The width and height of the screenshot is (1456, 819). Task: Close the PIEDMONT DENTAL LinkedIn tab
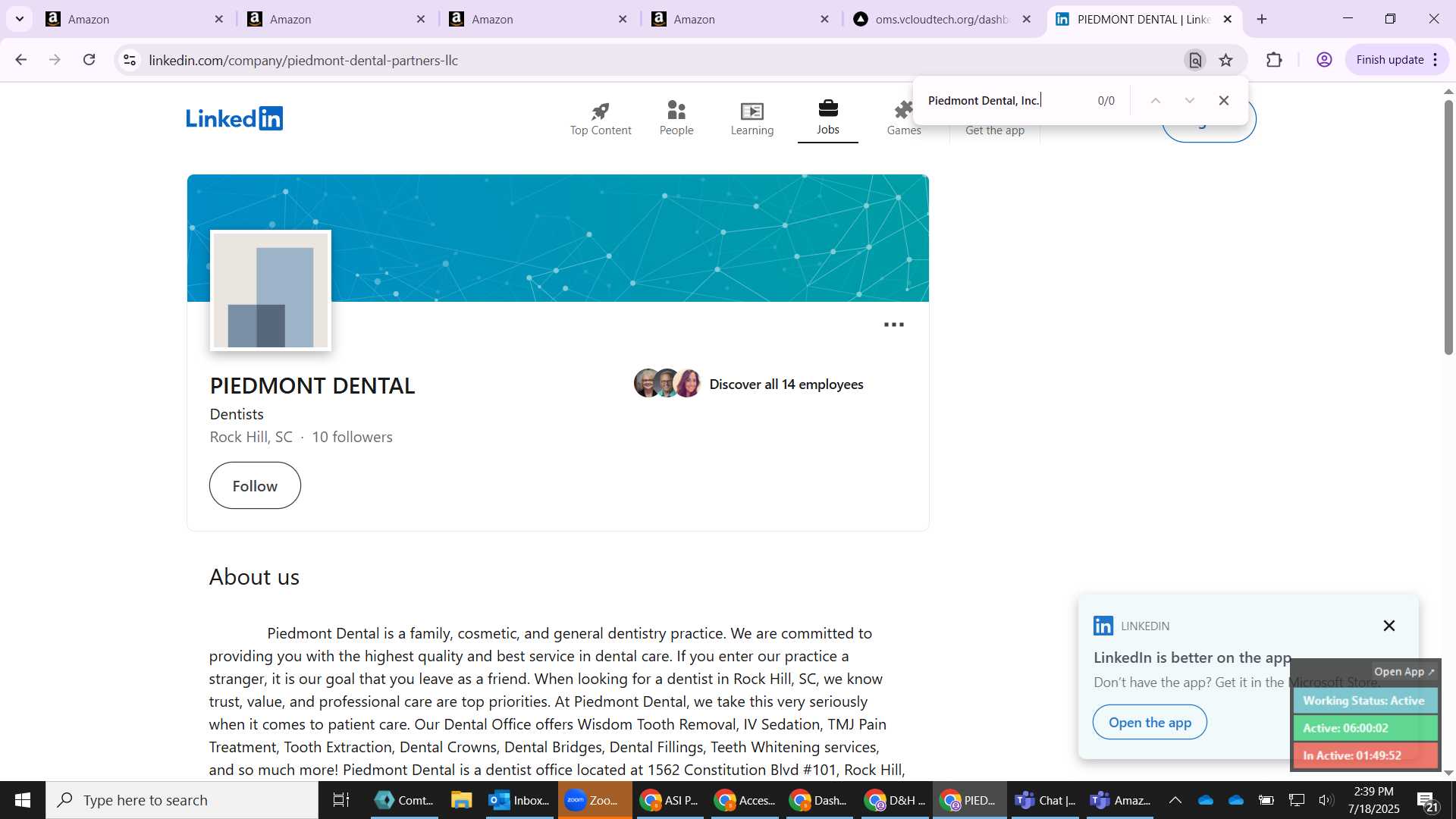tap(1228, 19)
